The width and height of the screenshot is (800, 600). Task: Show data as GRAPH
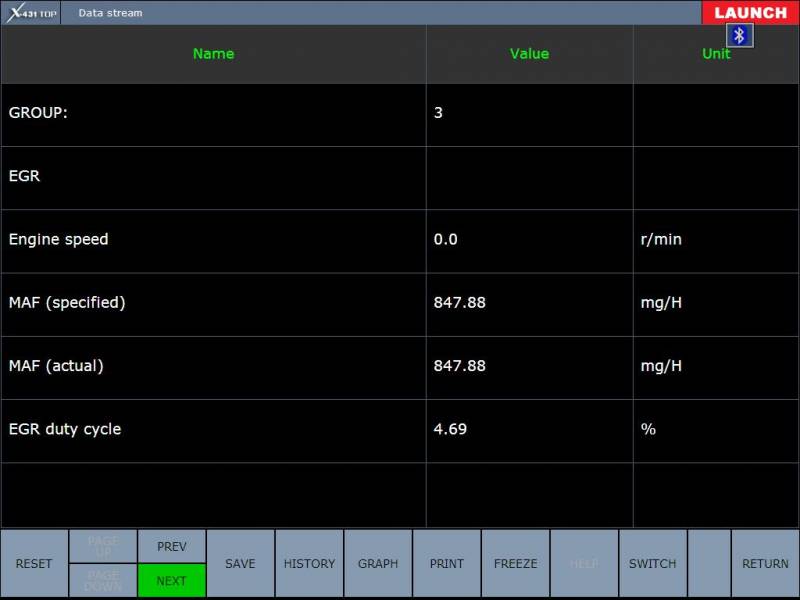coord(378,564)
